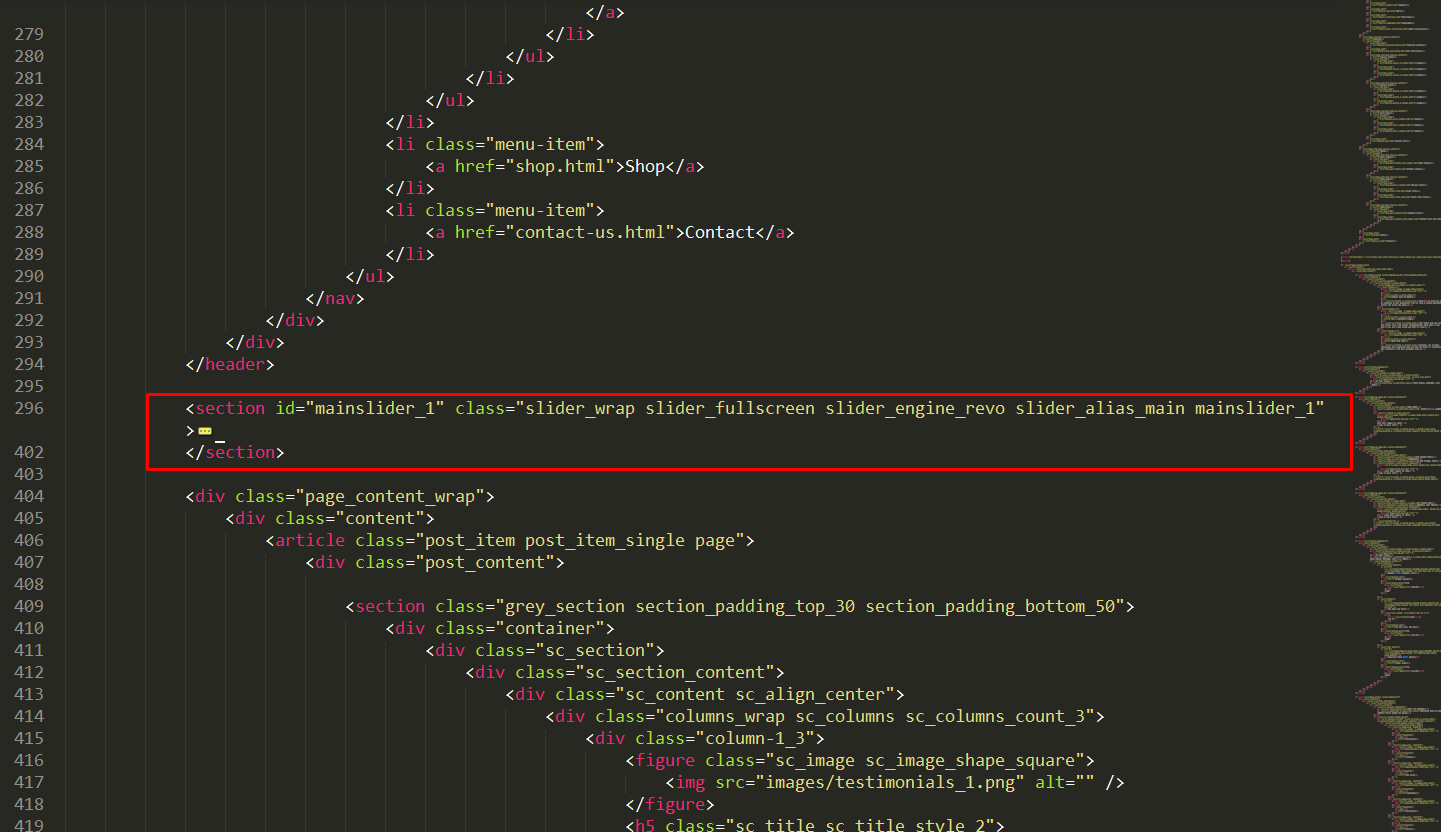Screen dimensions: 1441x832
Task: Click the closing section tag on line 402
Action: pos(235,452)
